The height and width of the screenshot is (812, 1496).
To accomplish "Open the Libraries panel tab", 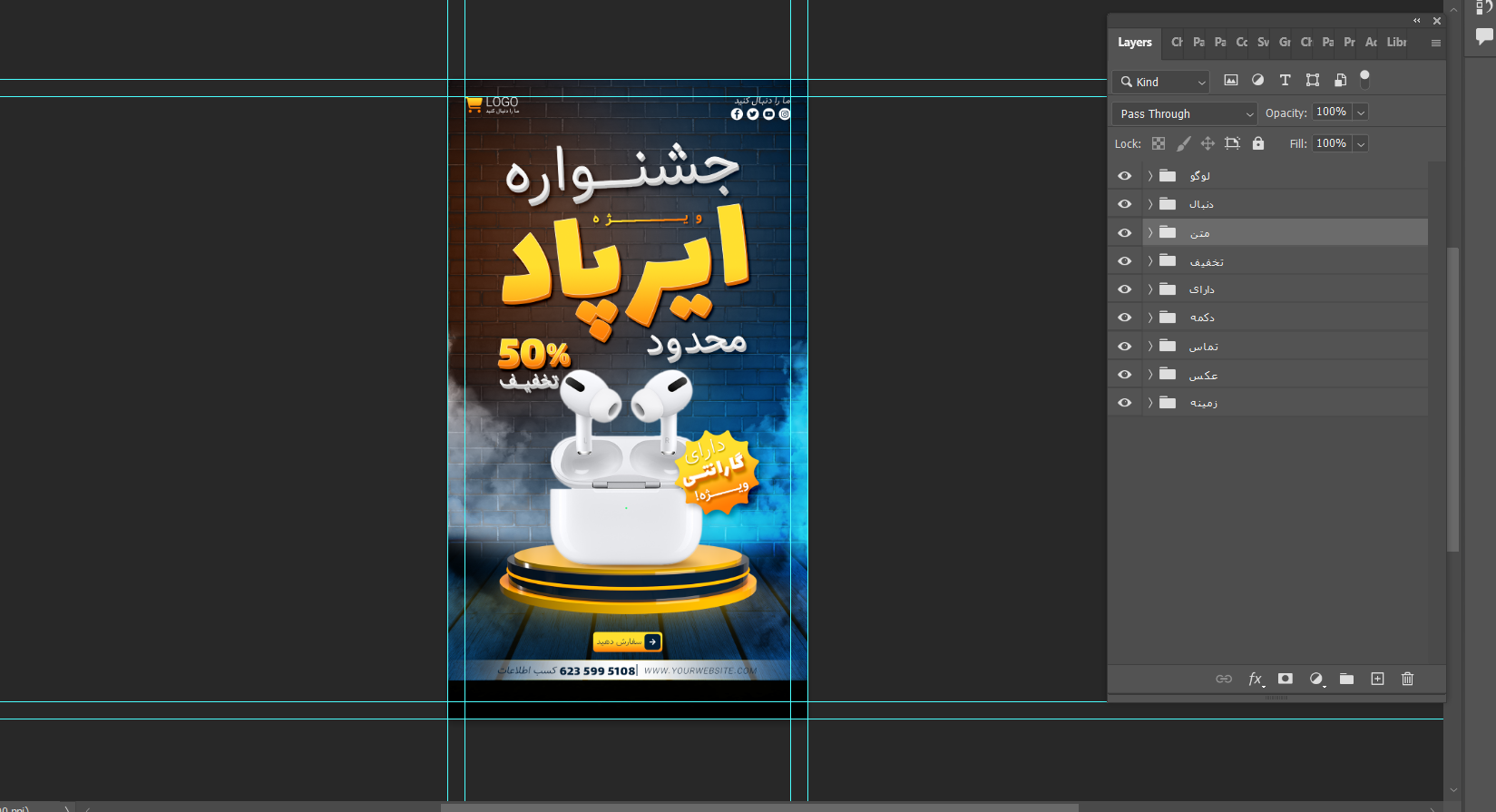I will (x=1396, y=43).
